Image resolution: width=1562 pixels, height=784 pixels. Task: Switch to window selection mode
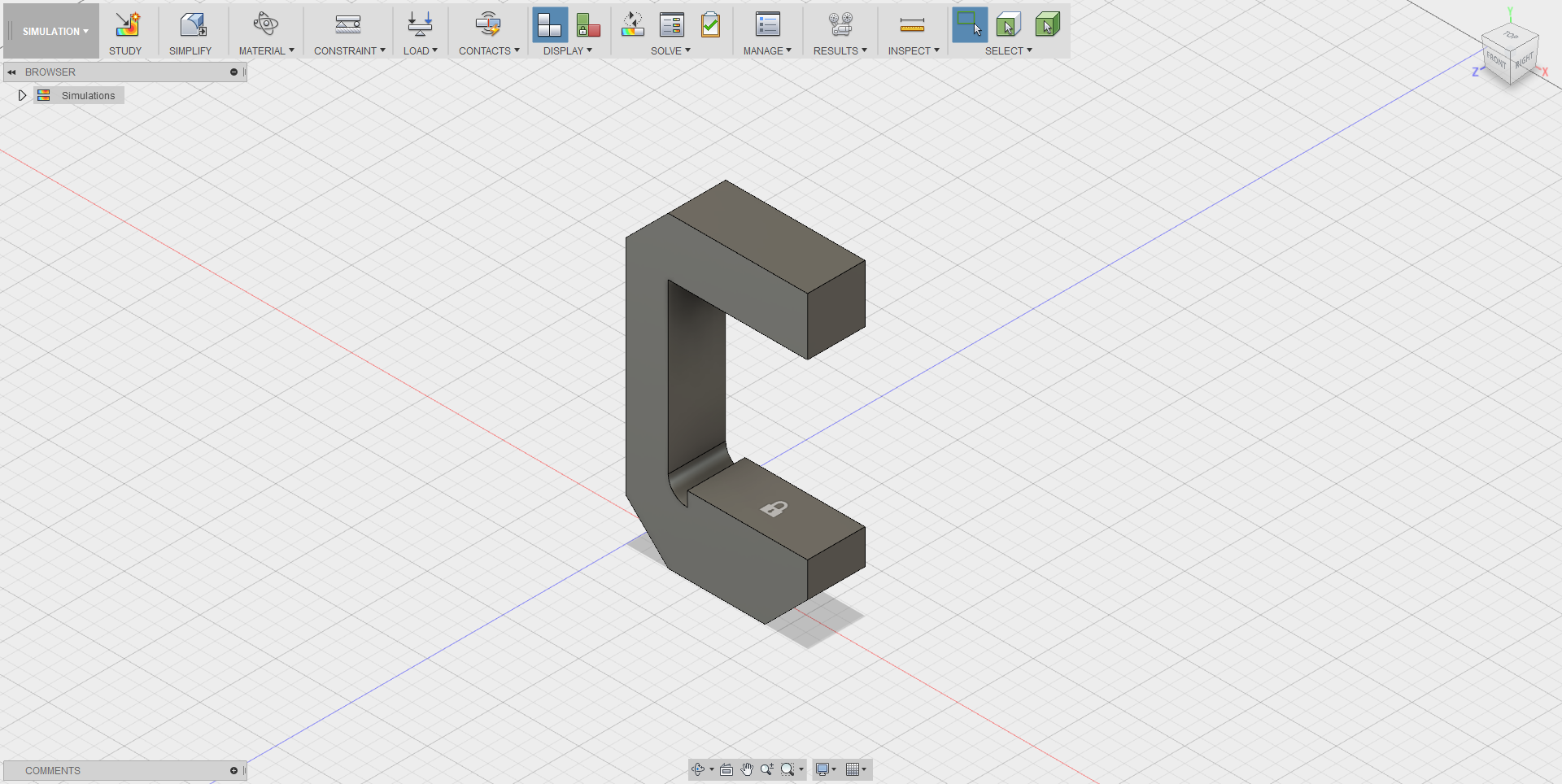tap(970, 25)
